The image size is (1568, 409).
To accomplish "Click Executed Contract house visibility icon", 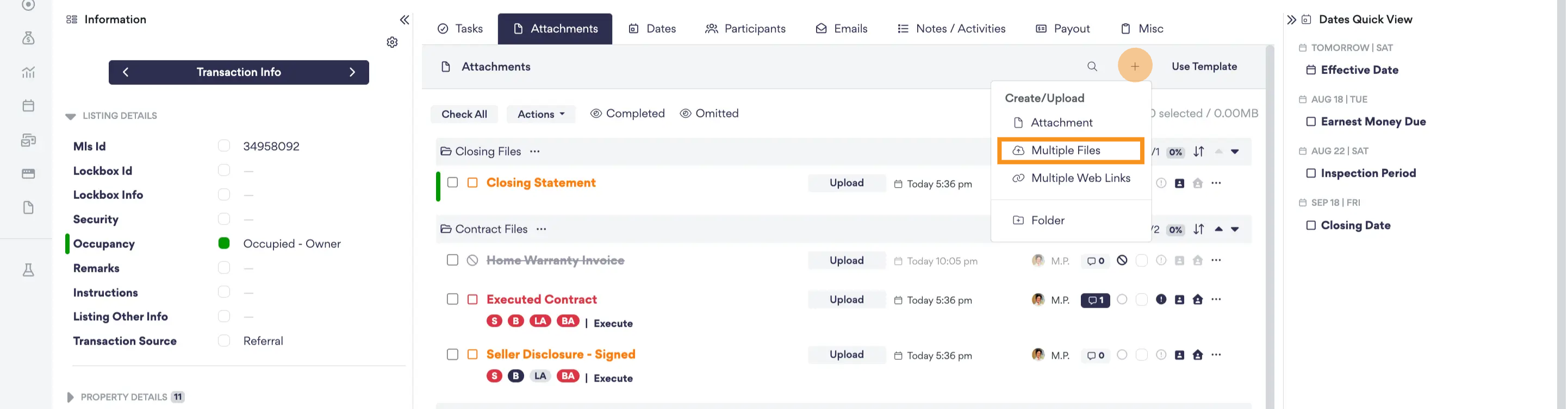I will coord(1197,299).
